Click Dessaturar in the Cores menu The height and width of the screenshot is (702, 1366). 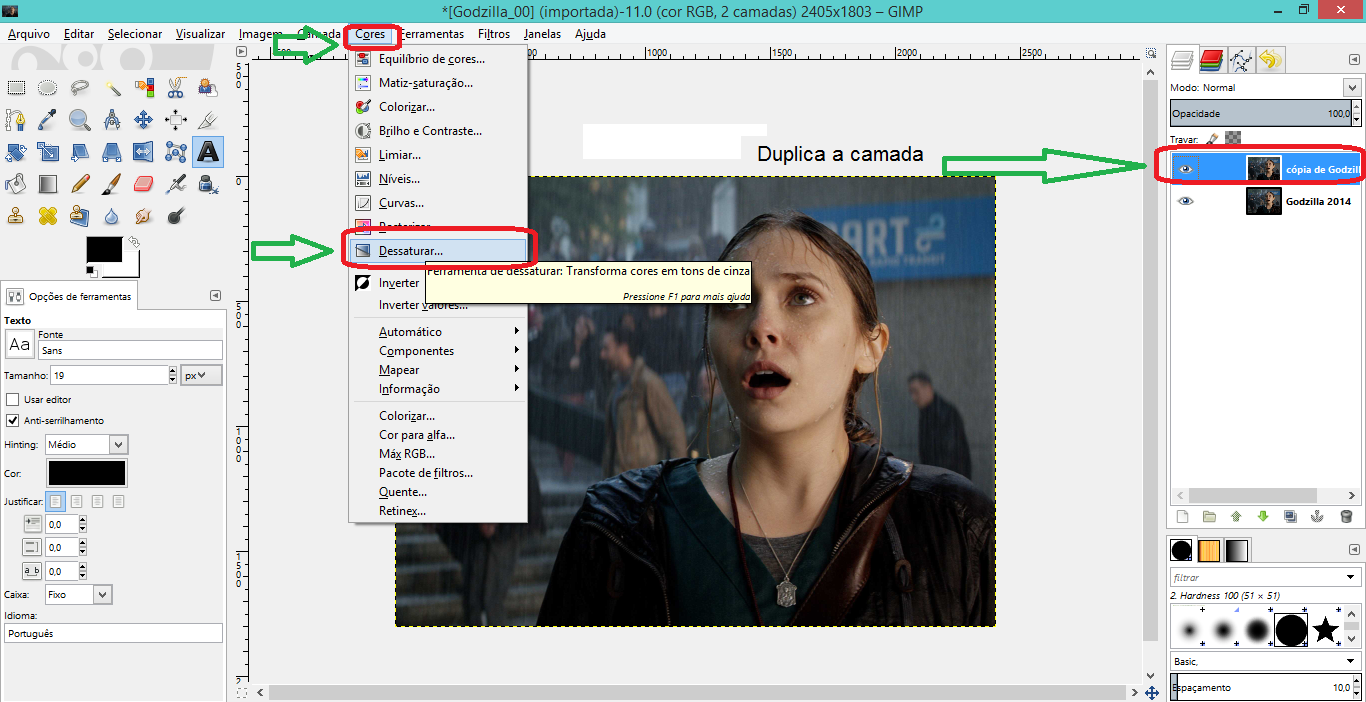coord(410,251)
